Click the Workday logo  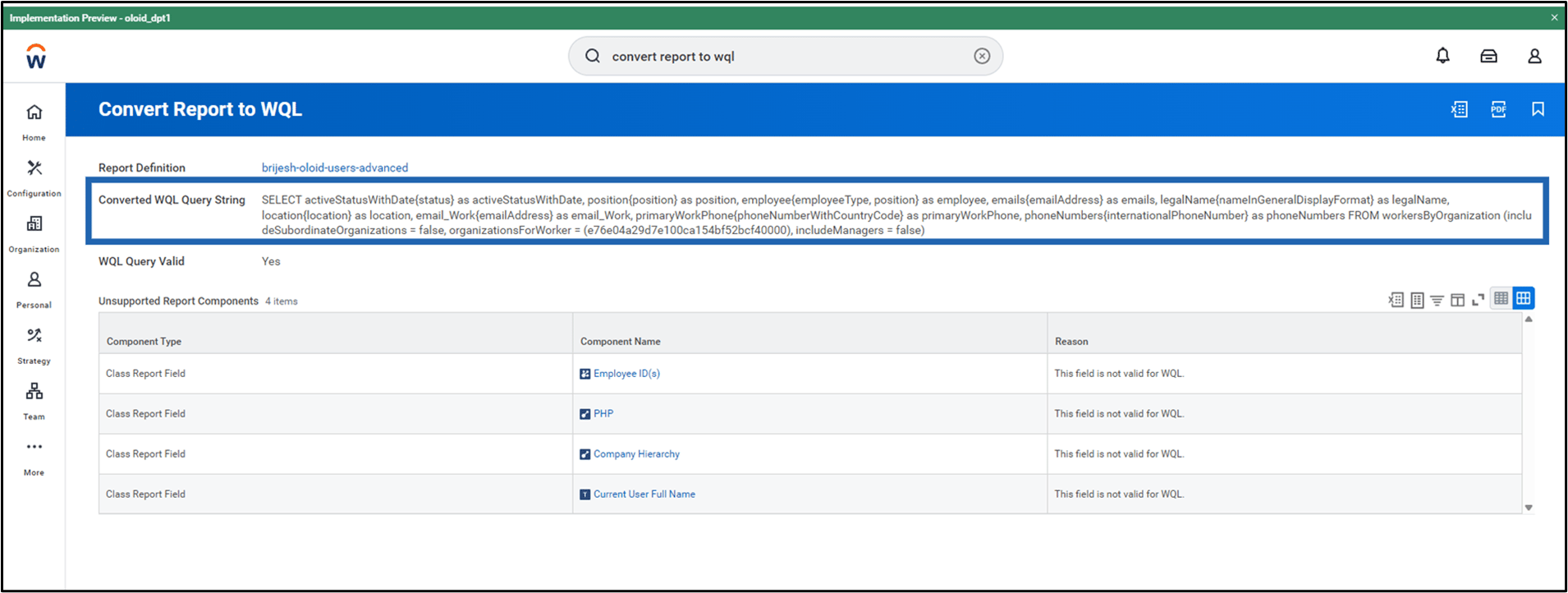pyautogui.click(x=35, y=56)
